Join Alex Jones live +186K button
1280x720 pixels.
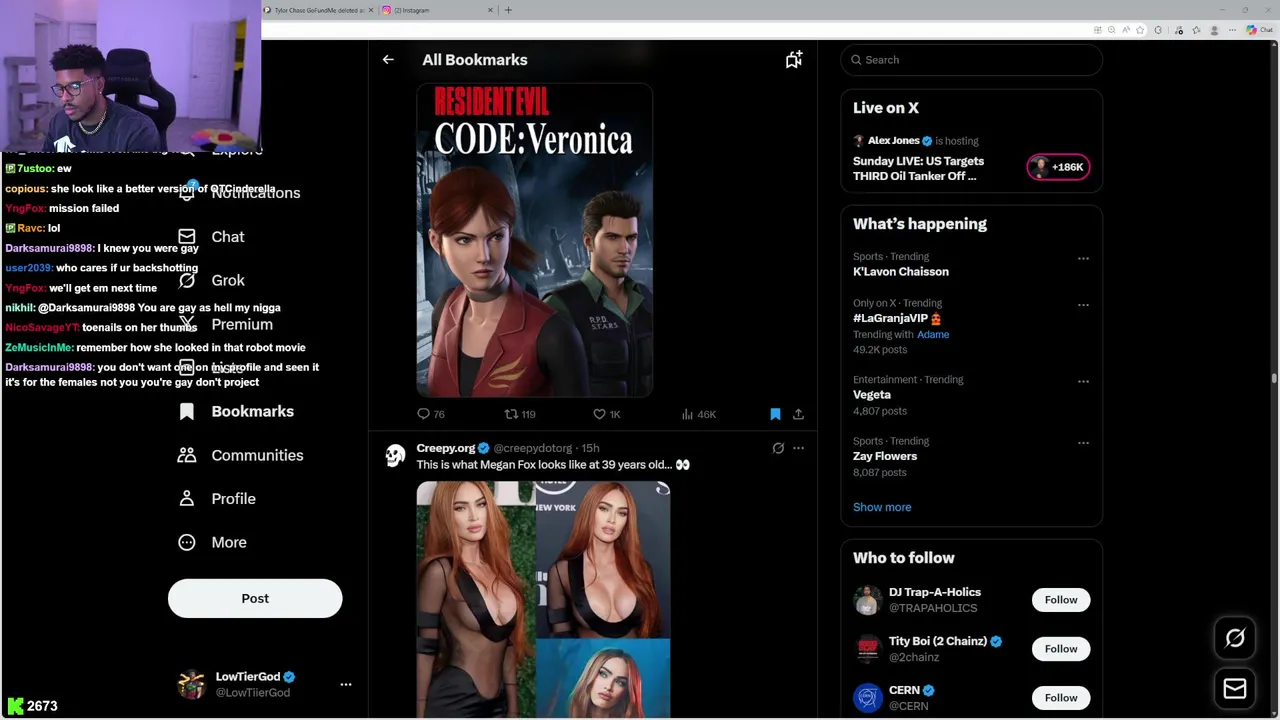1058,167
